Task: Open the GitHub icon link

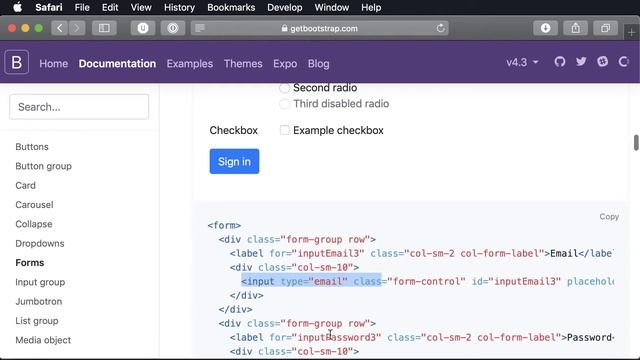Action: 560,62
